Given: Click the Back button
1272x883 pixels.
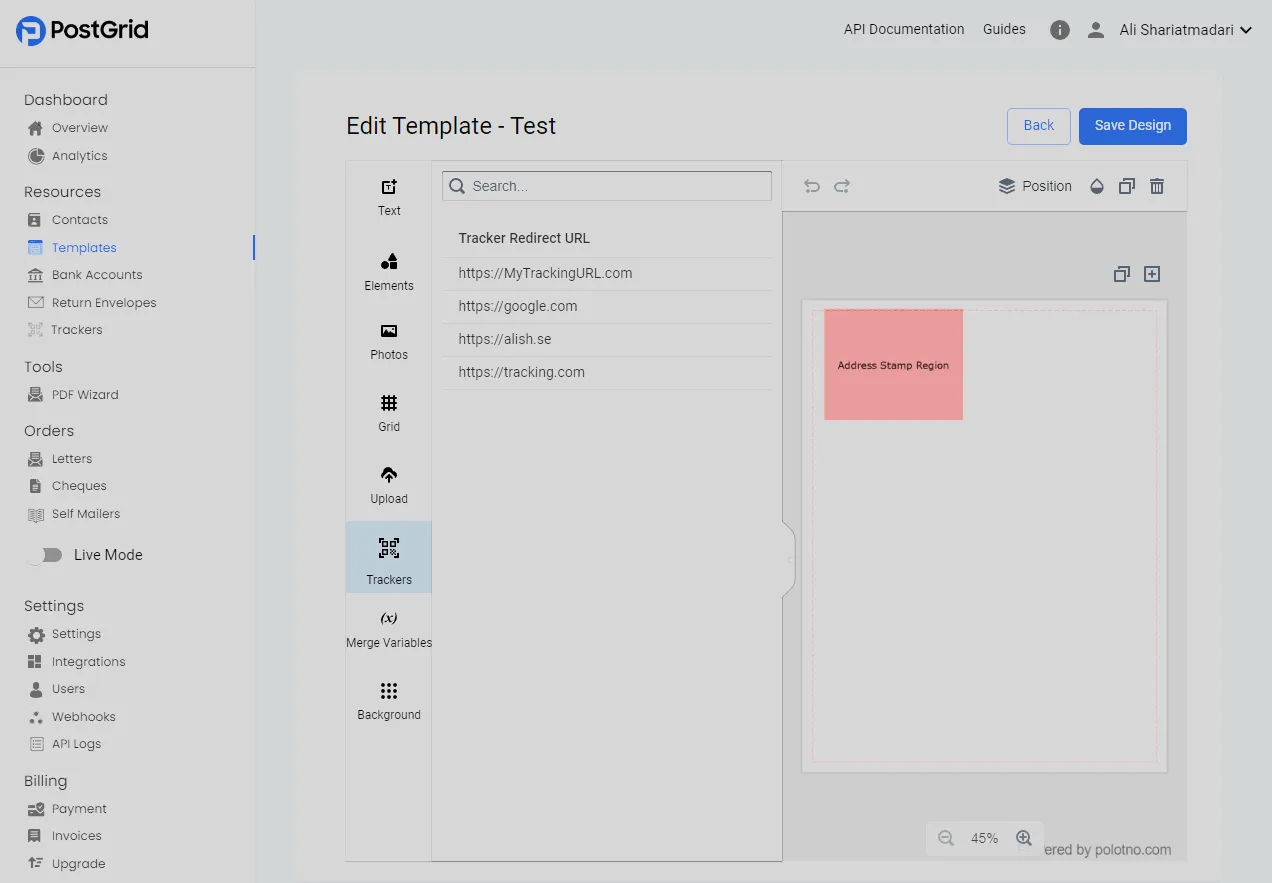Looking at the screenshot, I should [x=1038, y=126].
